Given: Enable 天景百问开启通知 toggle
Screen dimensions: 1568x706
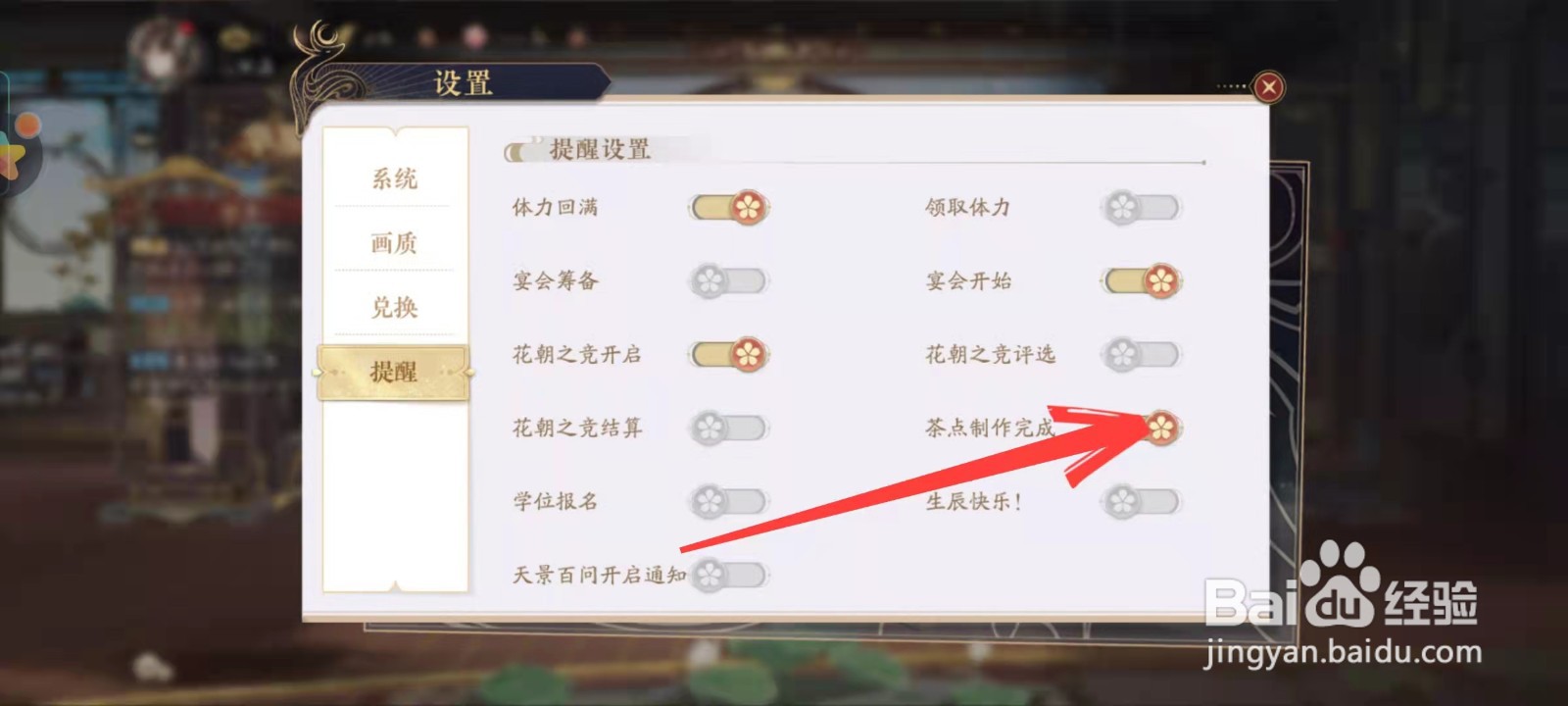Looking at the screenshot, I should [x=729, y=575].
